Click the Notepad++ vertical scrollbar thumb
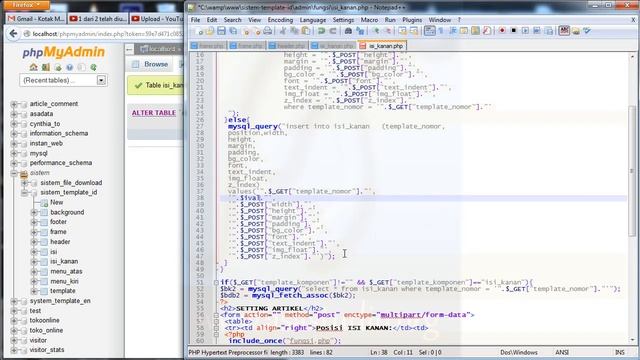The height and width of the screenshot is (360, 640). click(x=632, y=170)
